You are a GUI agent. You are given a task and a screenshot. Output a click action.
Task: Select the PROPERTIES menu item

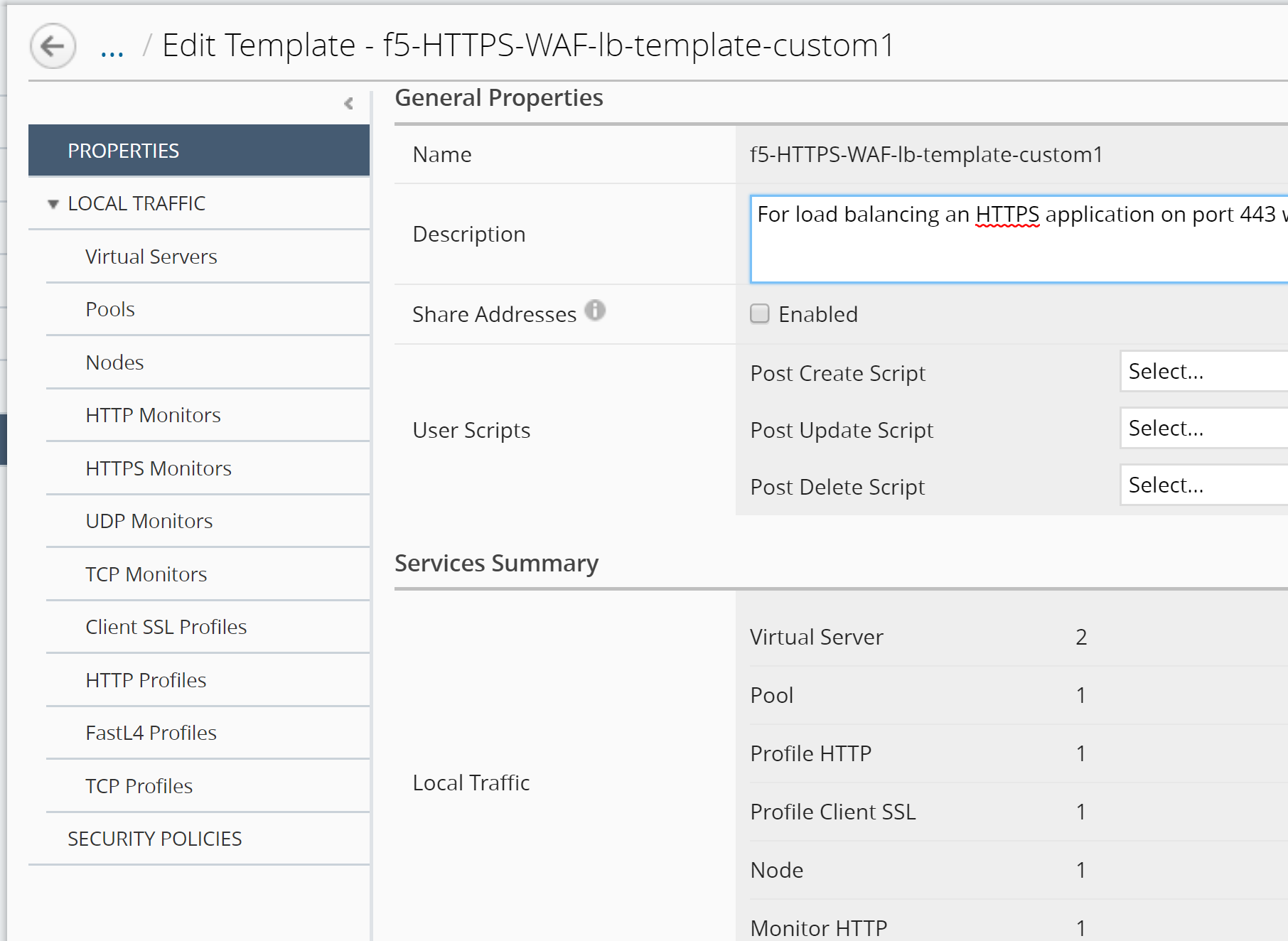pos(199,151)
